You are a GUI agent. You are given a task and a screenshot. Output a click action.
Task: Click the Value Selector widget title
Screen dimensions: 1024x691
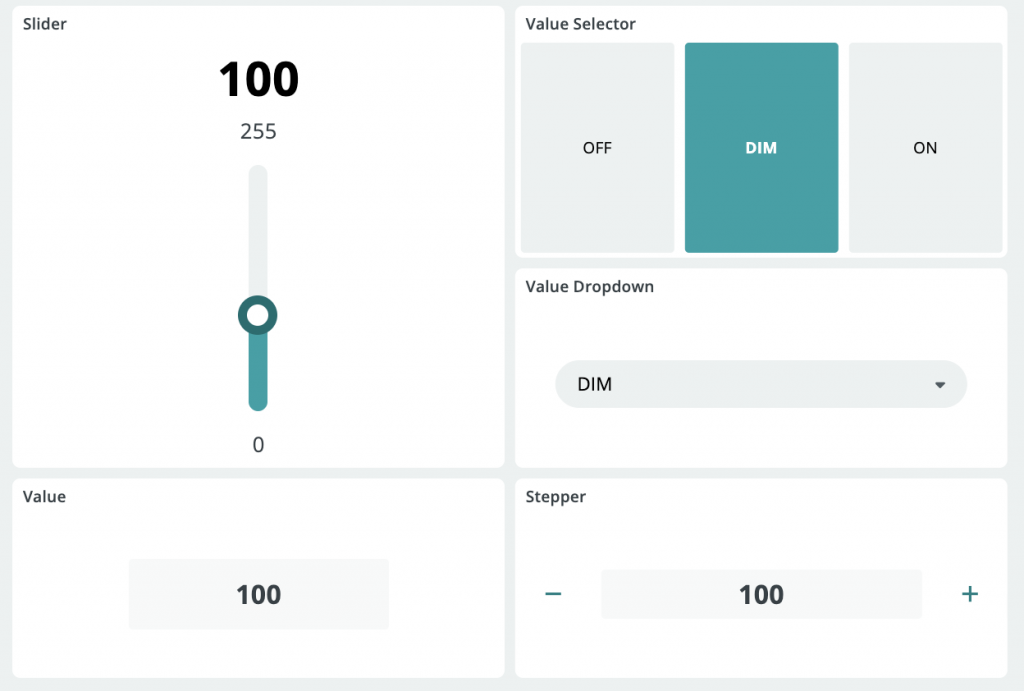click(580, 24)
